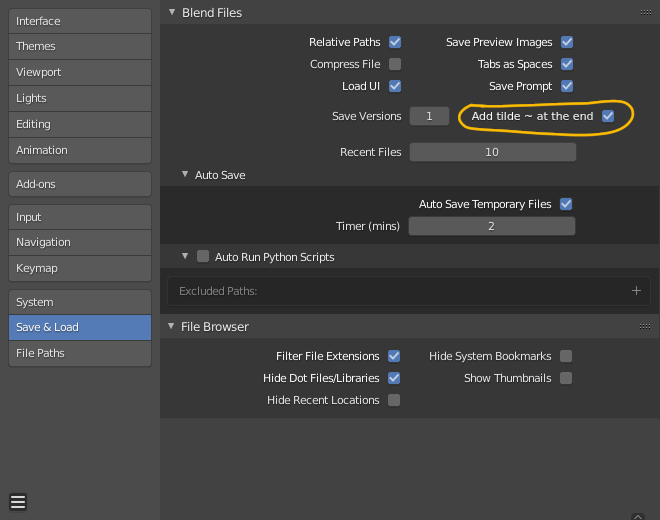Open the Themes preferences tab
660x520 pixels.
(x=80, y=46)
